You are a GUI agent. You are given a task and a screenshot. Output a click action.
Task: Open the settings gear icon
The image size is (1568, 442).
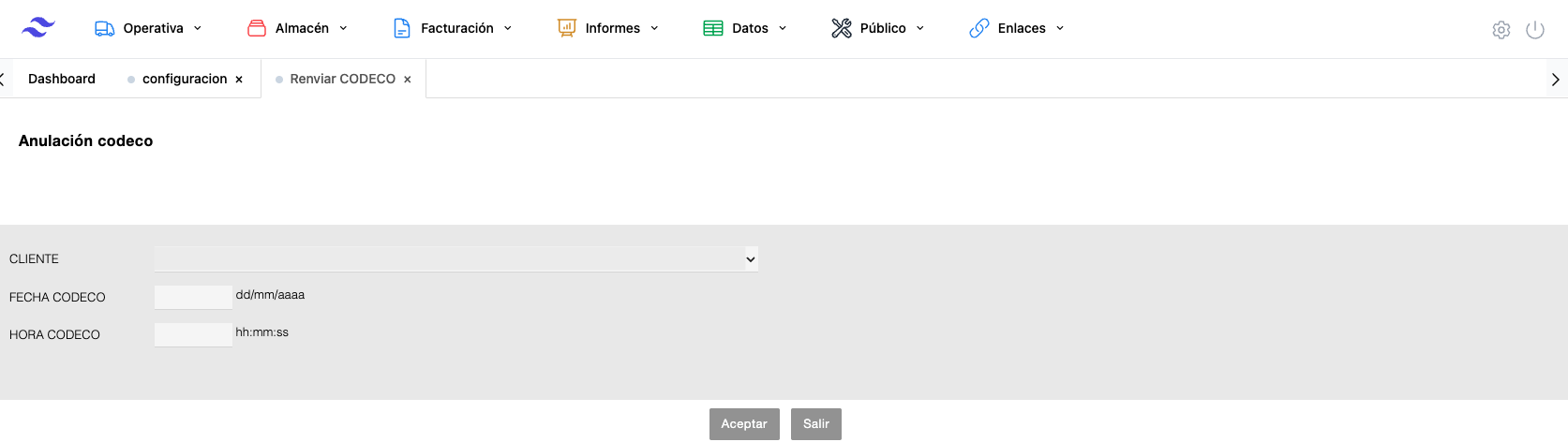tap(1501, 30)
